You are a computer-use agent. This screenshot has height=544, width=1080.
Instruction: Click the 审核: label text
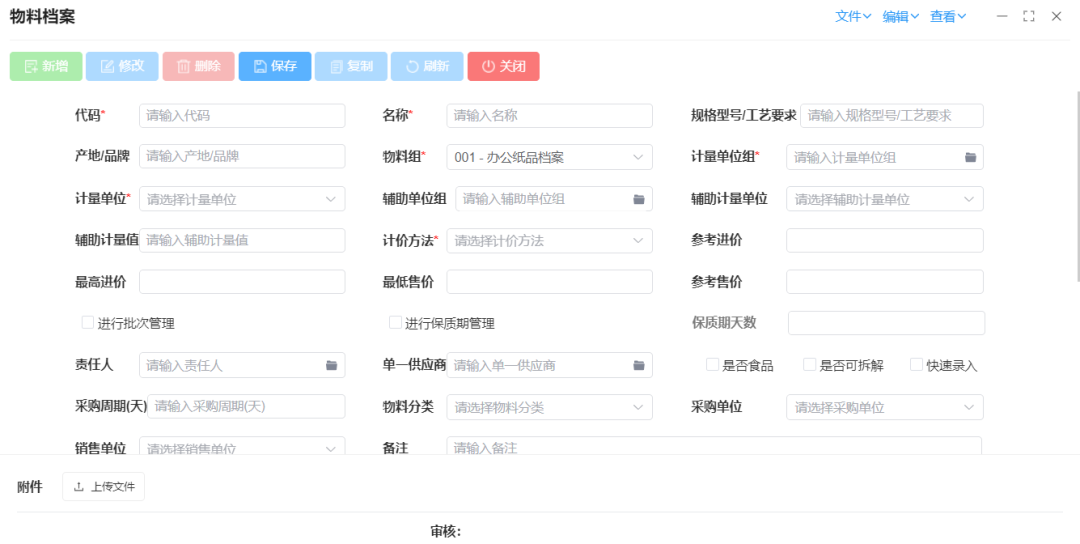pyautogui.click(x=446, y=532)
